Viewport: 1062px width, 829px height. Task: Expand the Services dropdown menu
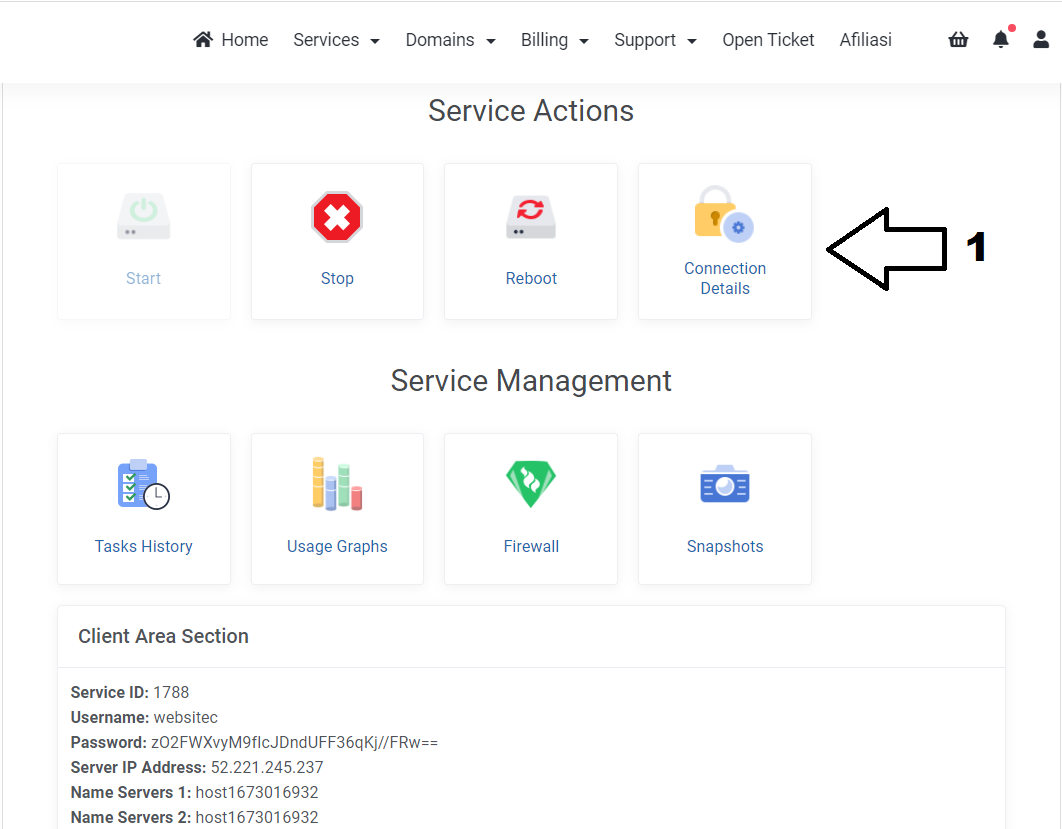(336, 40)
